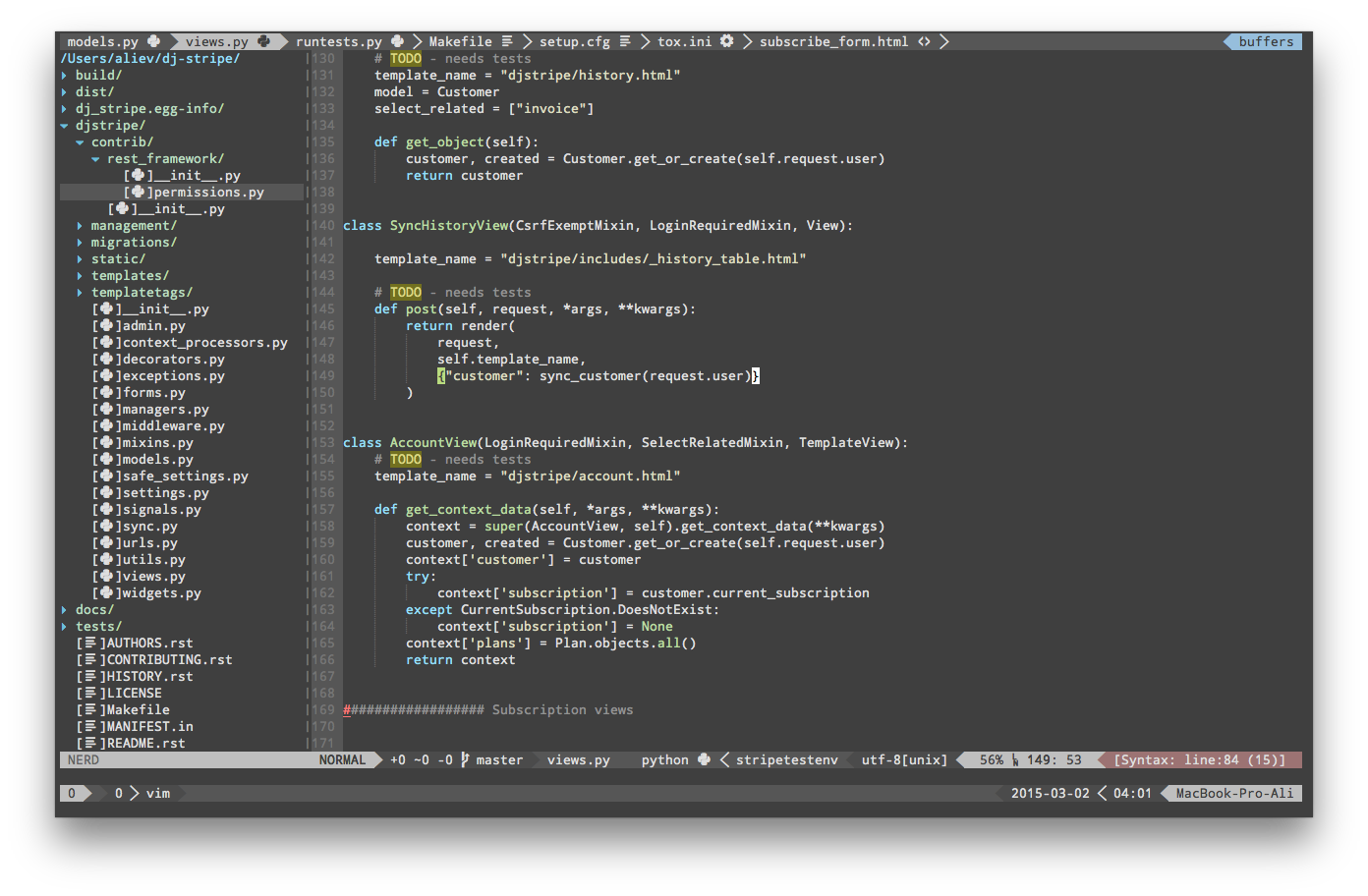The width and height of the screenshot is (1368, 896).
Task: Expand the static/ folder
Action: point(81,258)
